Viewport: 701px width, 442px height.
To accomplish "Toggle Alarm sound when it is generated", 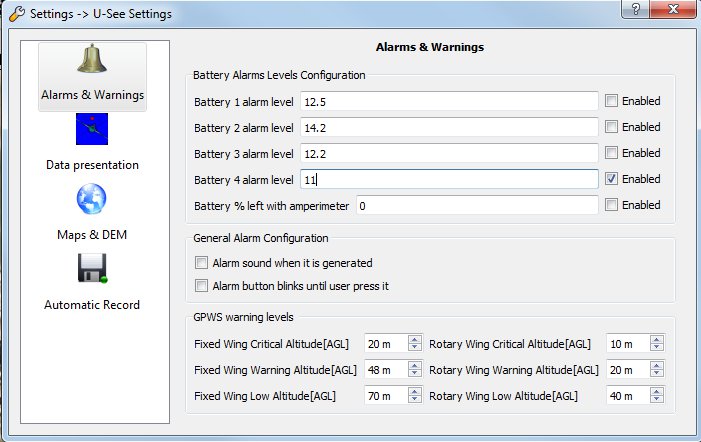I will tap(202, 263).
